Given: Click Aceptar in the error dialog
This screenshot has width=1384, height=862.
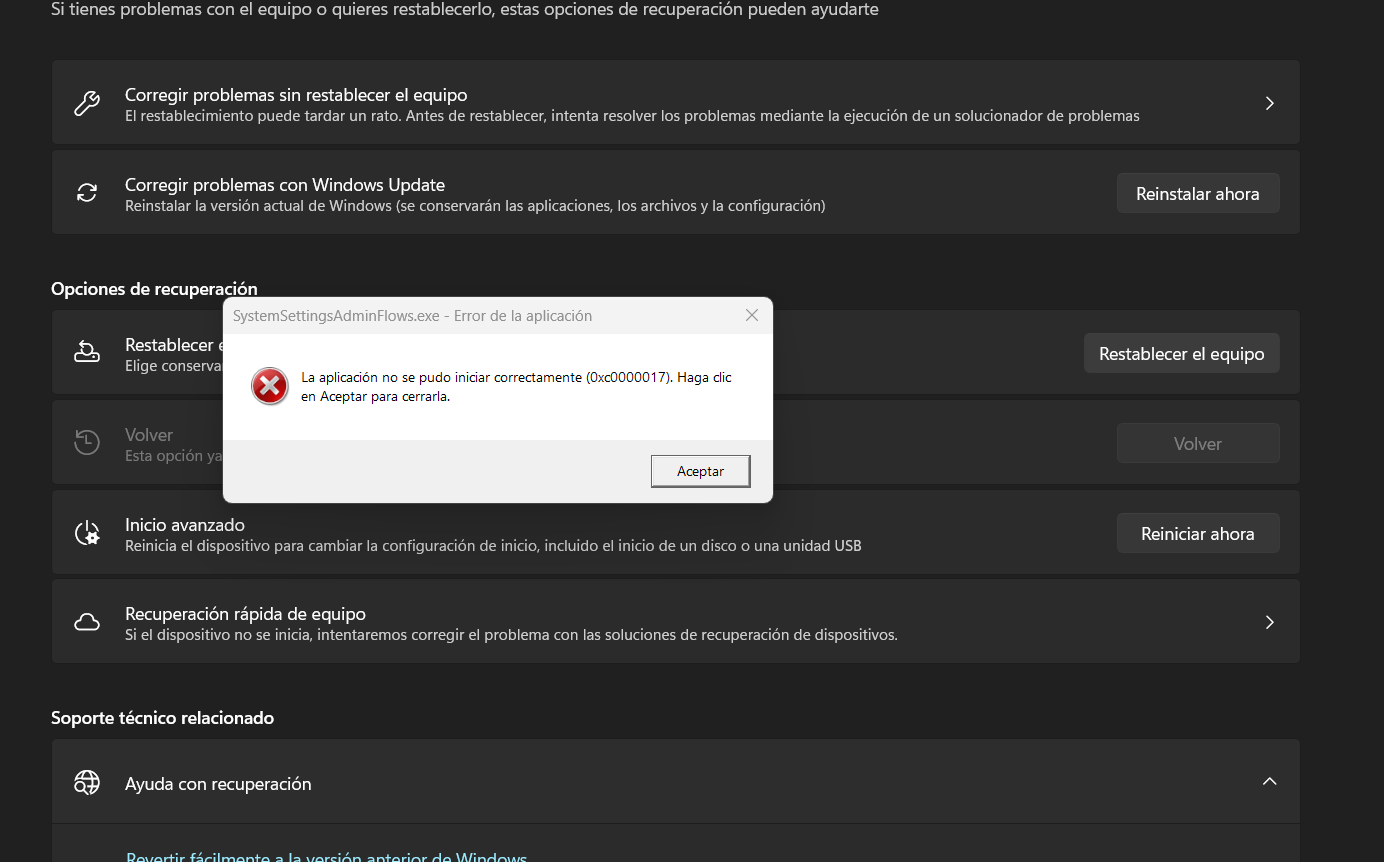Looking at the screenshot, I should [700, 471].
